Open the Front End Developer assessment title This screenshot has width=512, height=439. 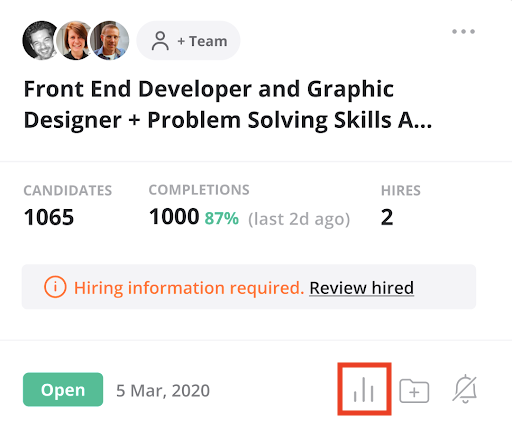coord(228,104)
